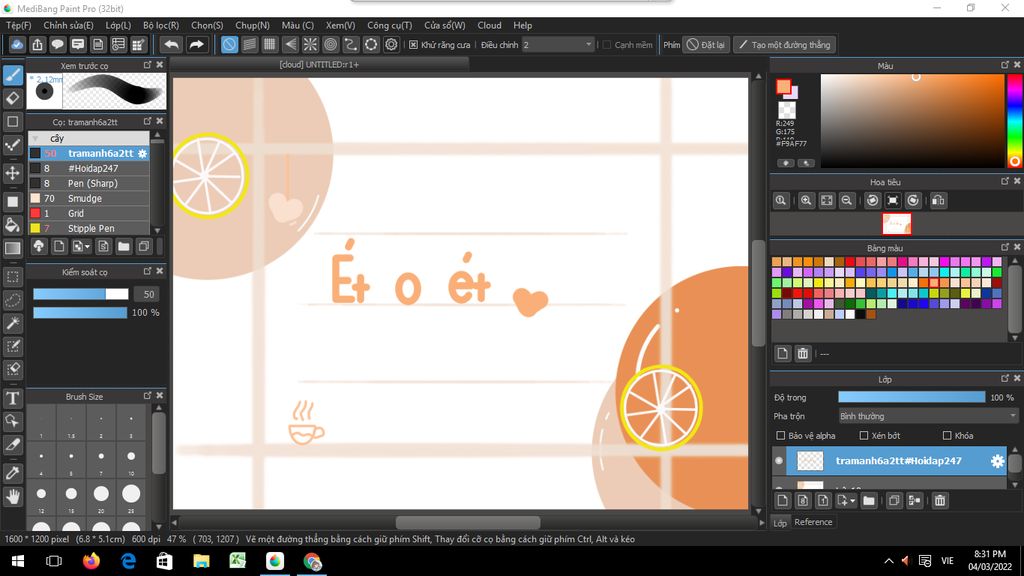The width and height of the screenshot is (1024, 576).
Task: Open brush settings gear for tramanh6a2tt
Action: pyautogui.click(x=142, y=153)
